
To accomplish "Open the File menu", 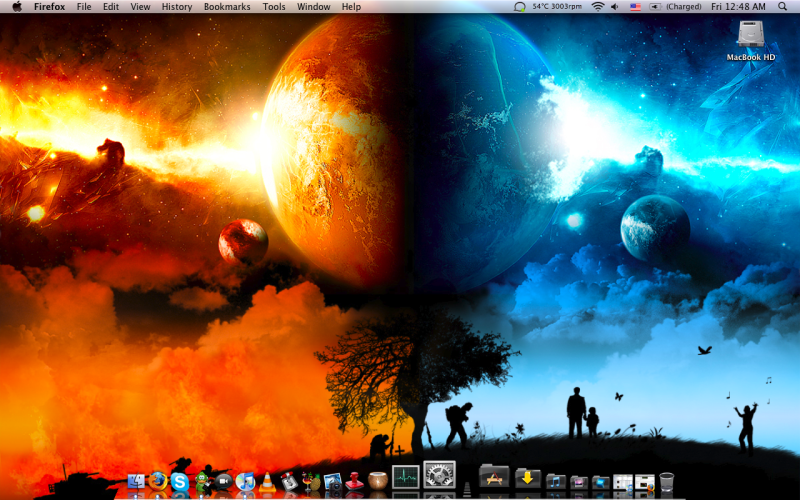I will point(84,7).
